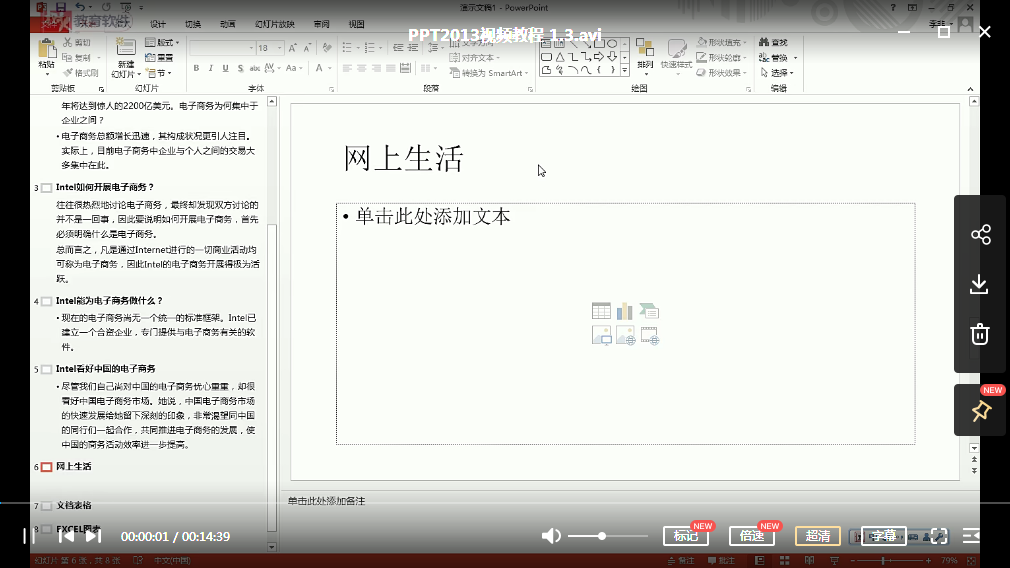The image size is (1010, 568).
Task: Delete the video using the trash icon
Action: coord(980,334)
